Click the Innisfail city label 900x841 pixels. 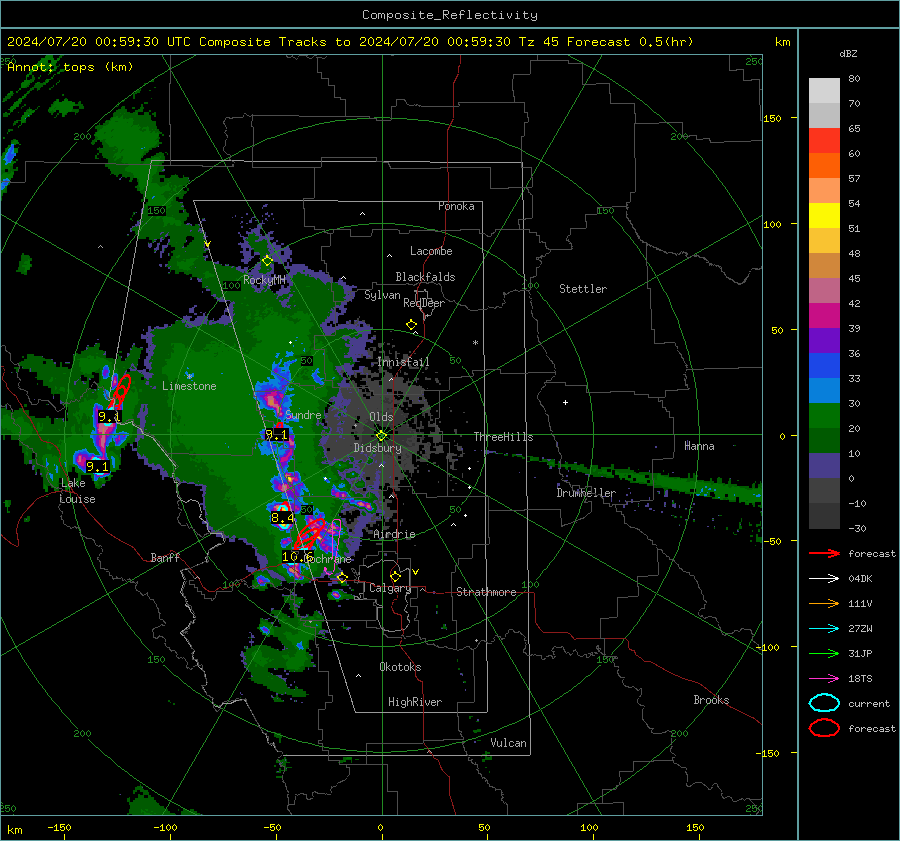click(x=403, y=362)
